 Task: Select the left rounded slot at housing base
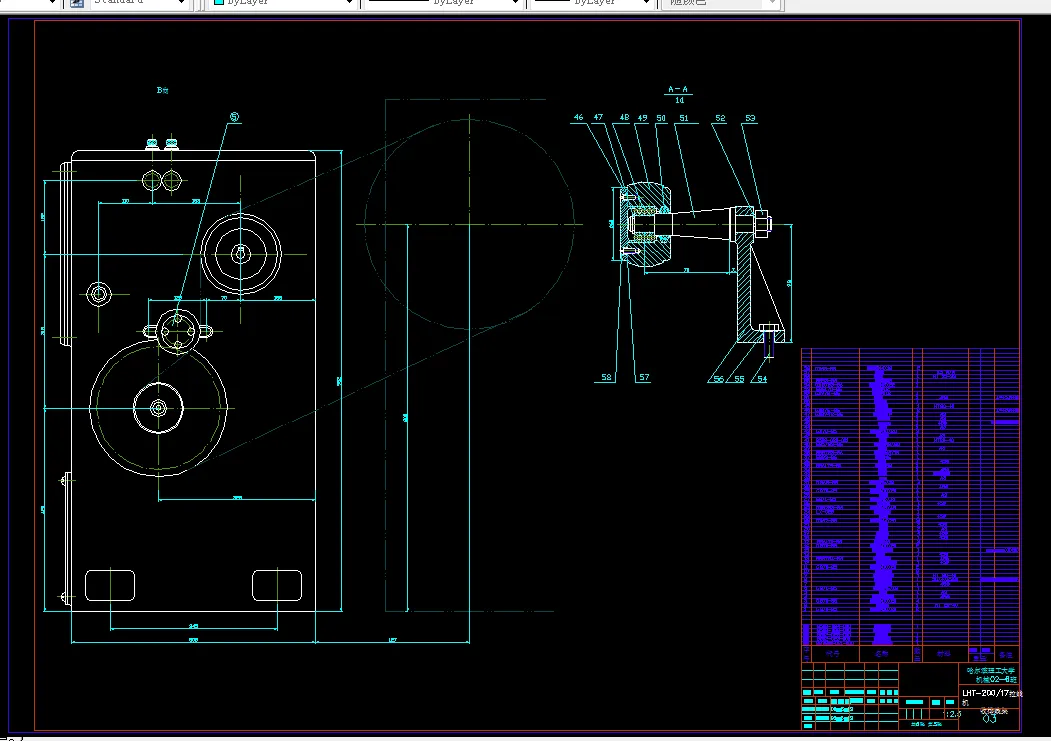tap(110, 586)
